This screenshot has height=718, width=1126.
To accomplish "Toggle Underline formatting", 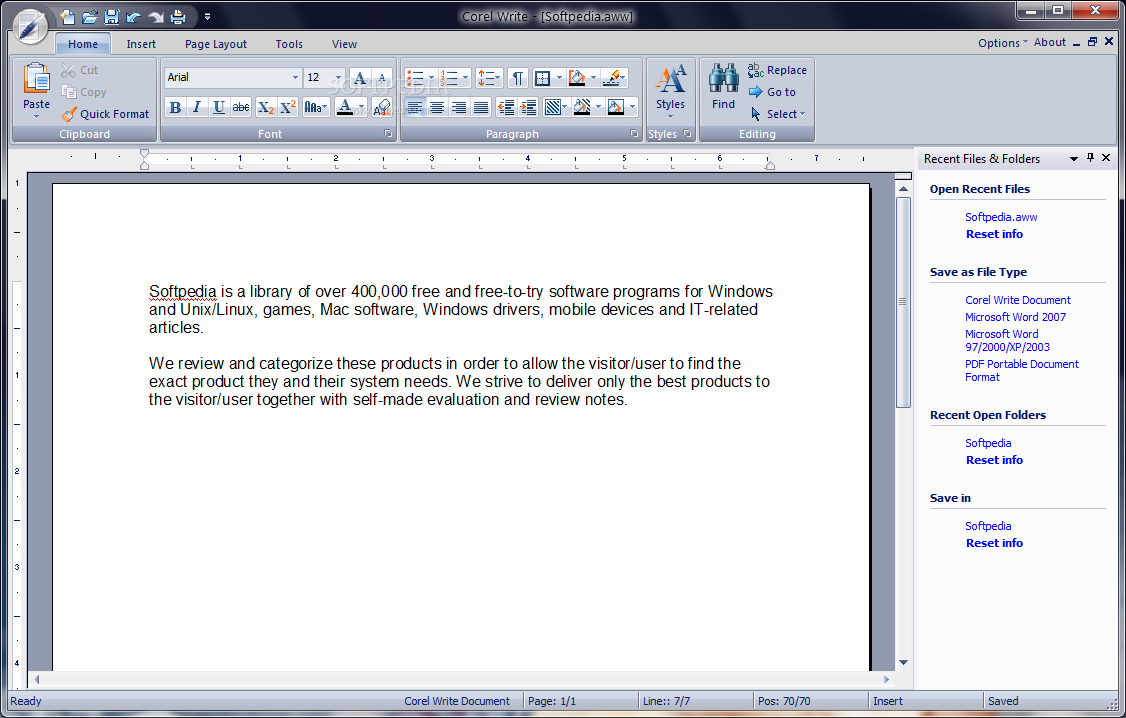I will point(219,108).
